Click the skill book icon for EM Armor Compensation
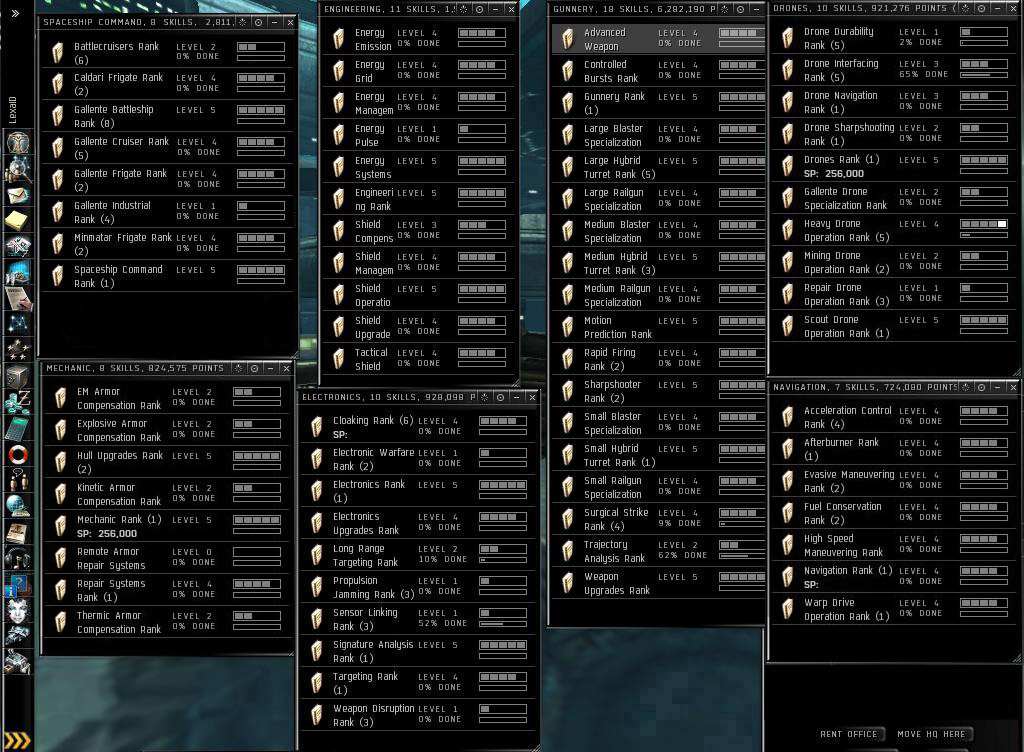 click(61, 398)
